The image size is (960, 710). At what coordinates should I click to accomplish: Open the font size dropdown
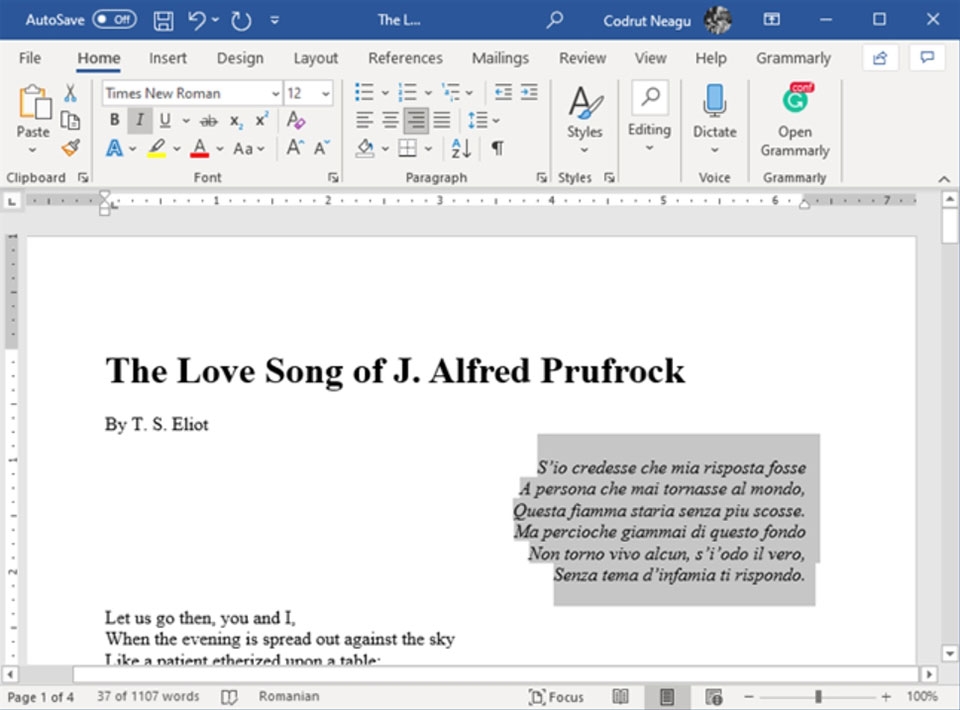pyautogui.click(x=326, y=93)
